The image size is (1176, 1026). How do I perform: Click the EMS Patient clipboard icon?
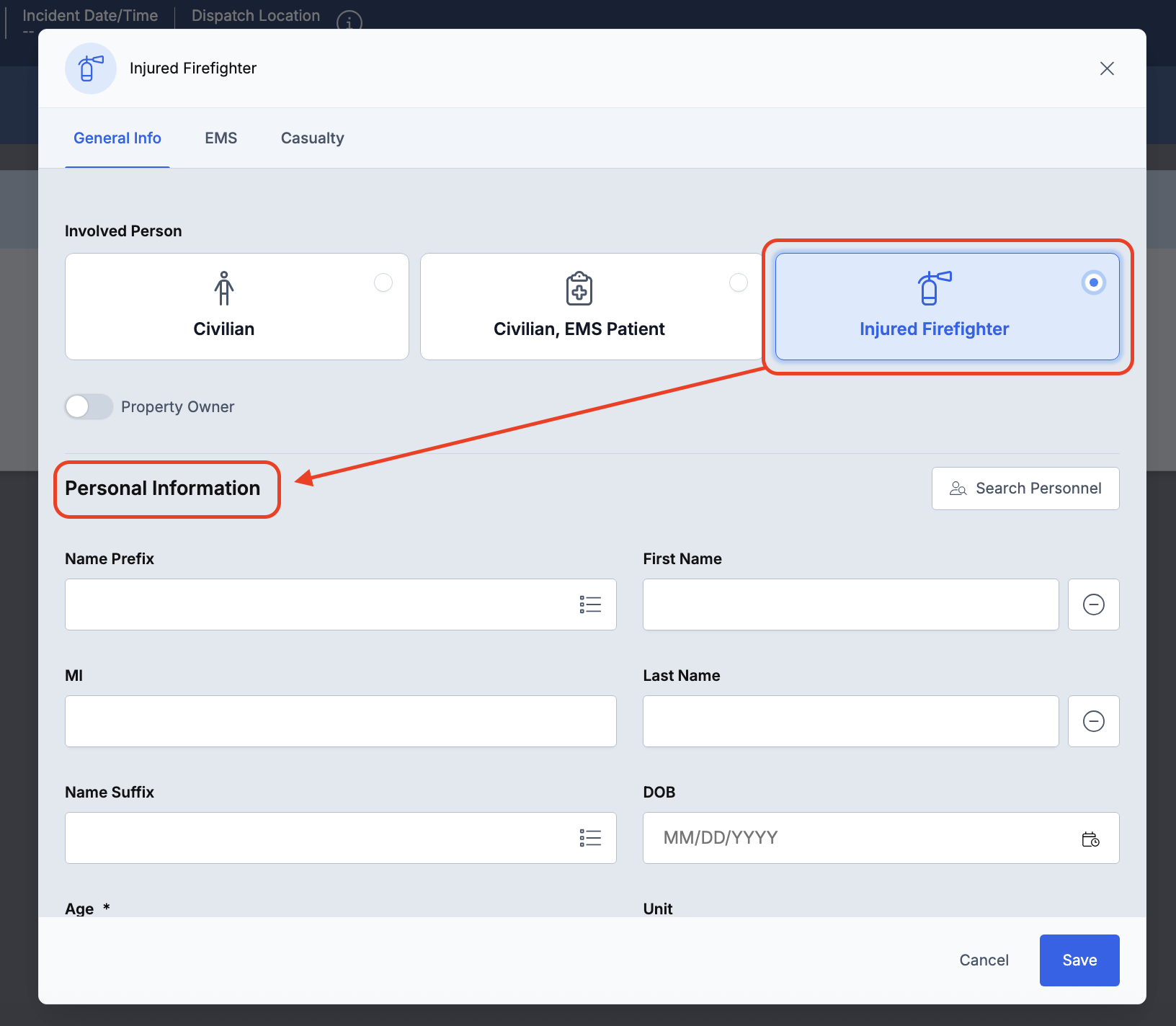pos(579,288)
